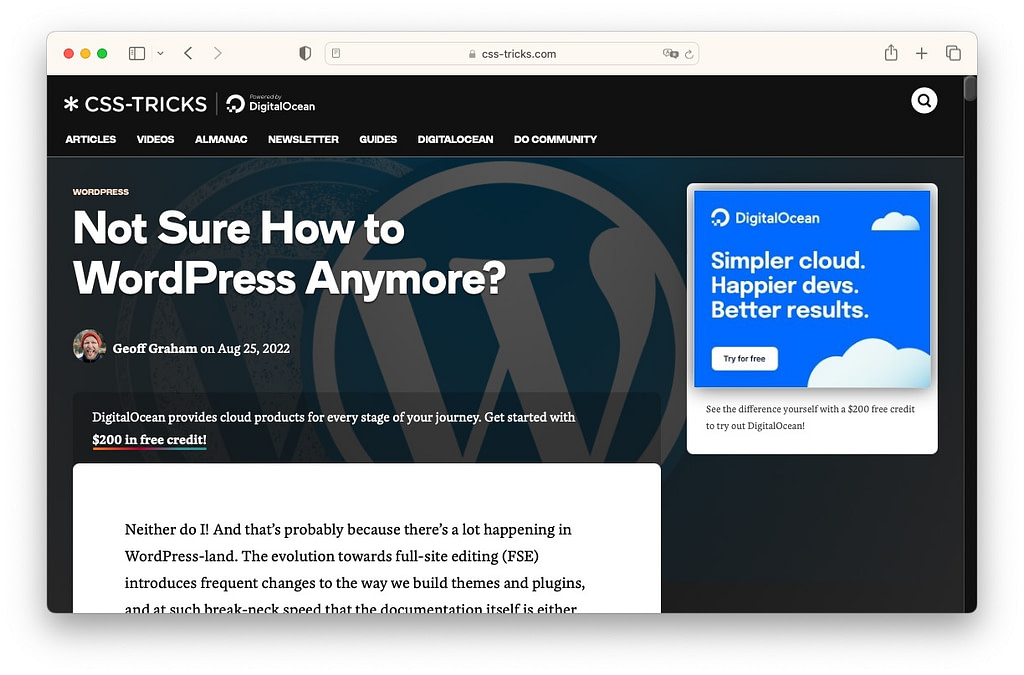Reload the page with the refresh icon
1024x675 pixels.
pos(687,54)
